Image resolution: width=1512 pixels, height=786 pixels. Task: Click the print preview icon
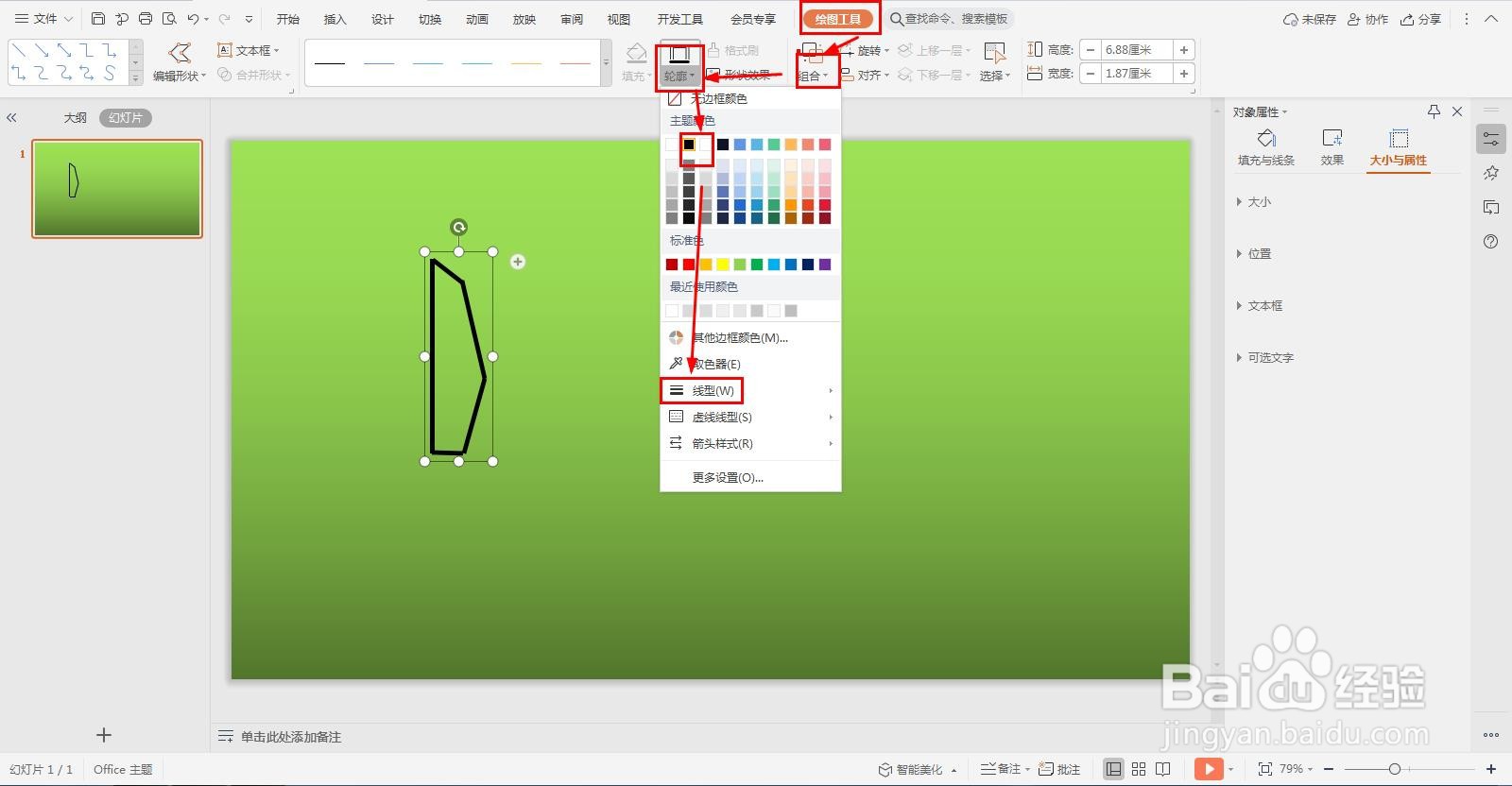point(169,19)
